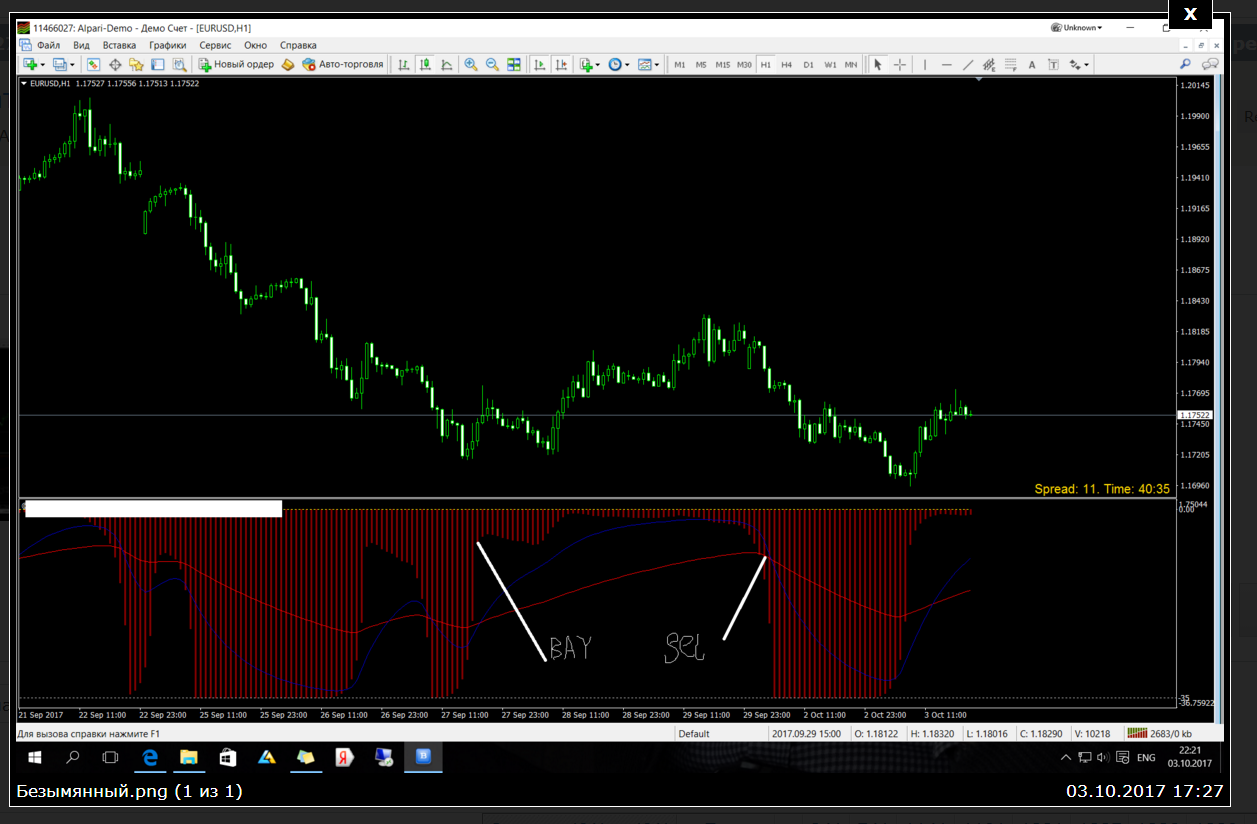The height and width of the screenshot is (824, 1257).
Task: Expand Profiles dropdown arrow
Action: 73,64
